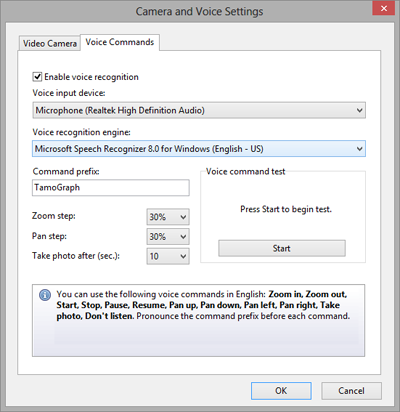Confirm settings with the OK button
Image resolution: width=400 pixels, height=412 pixels.
281,391
